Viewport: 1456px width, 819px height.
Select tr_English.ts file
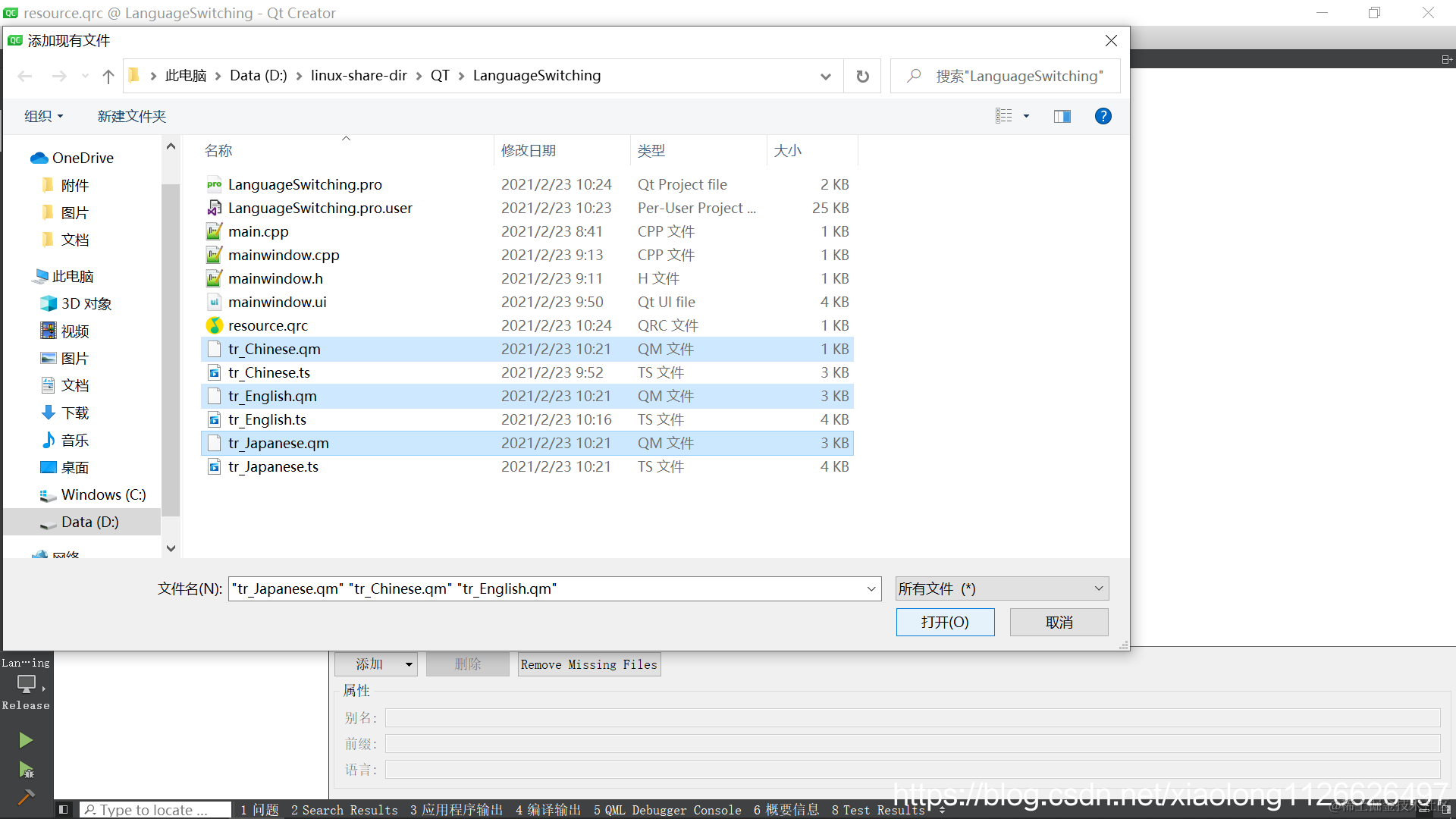(x=527, y=419)
